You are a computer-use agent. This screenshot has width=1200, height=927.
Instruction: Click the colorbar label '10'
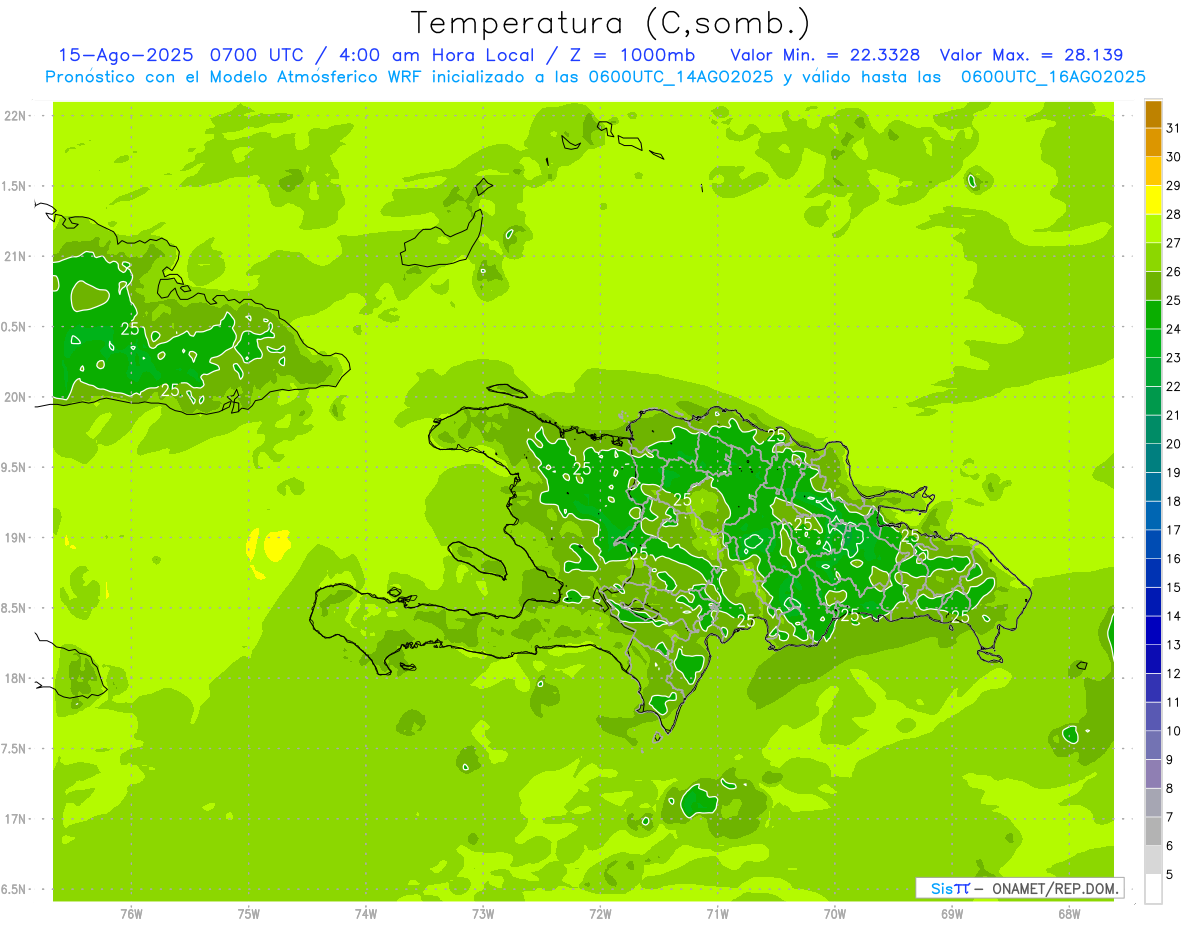1174,731
